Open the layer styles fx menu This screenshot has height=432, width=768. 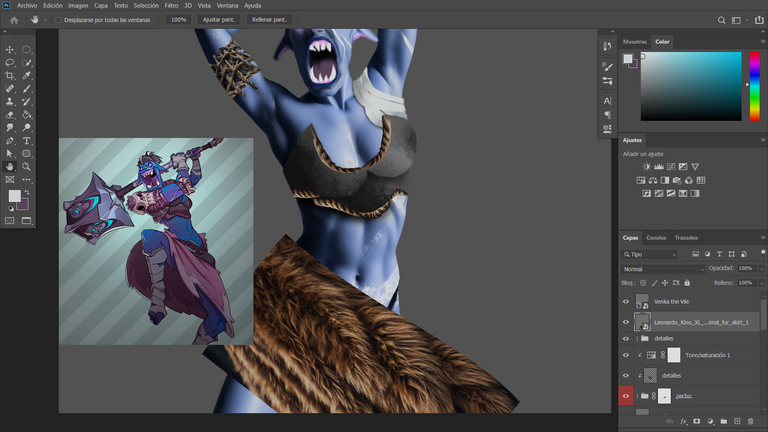click(683, 421)
